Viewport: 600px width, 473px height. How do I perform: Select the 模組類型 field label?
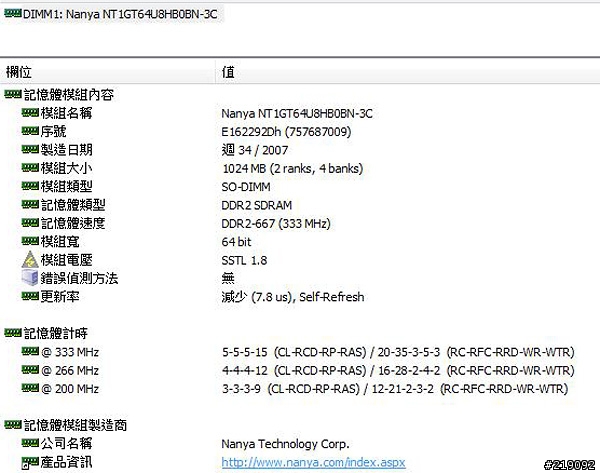(x=66, y=186)
